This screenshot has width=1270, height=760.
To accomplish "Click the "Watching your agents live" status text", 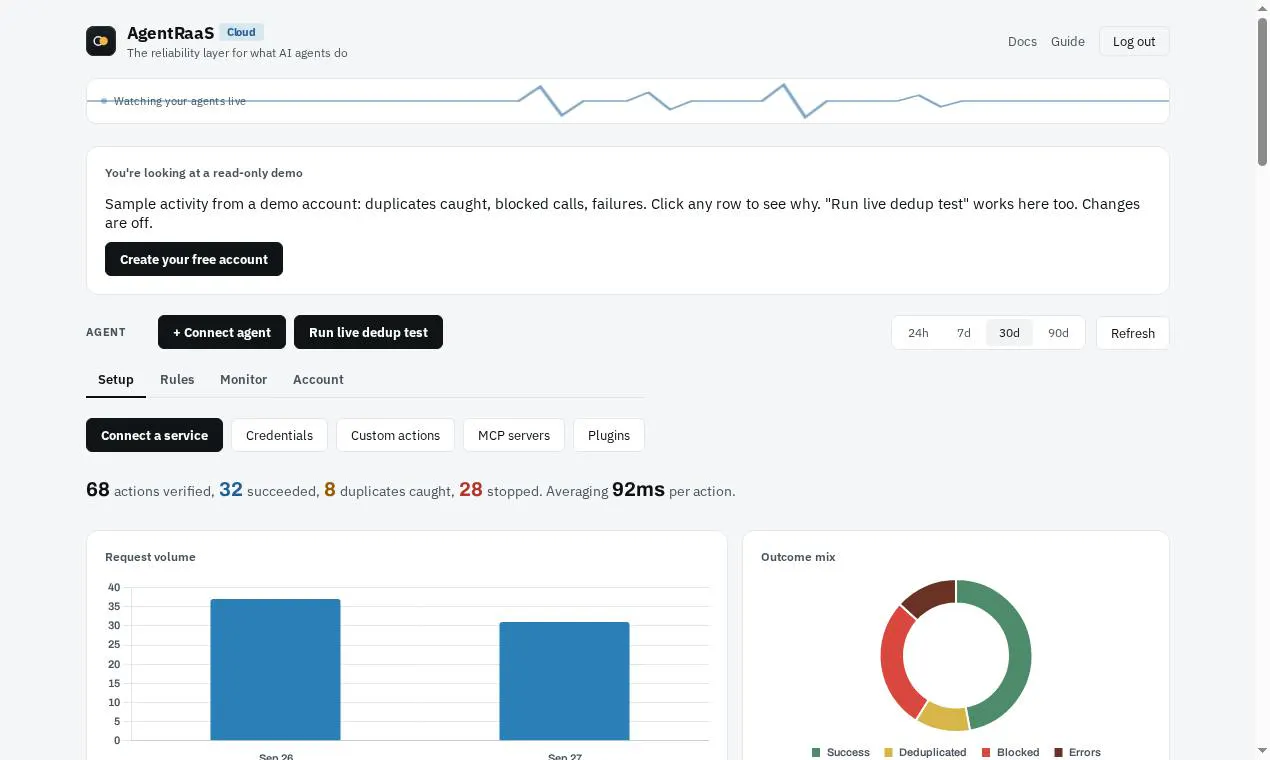I will 180,101.
